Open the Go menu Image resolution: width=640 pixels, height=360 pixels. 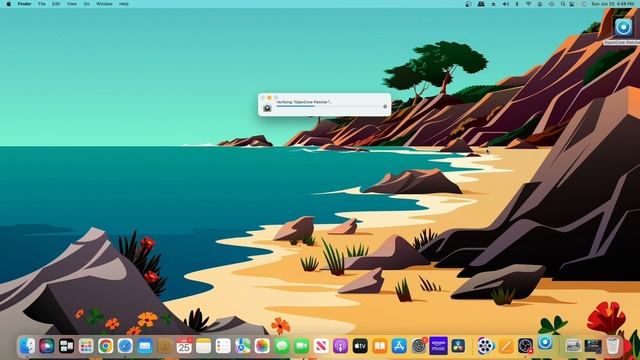(x=87, y=4)
